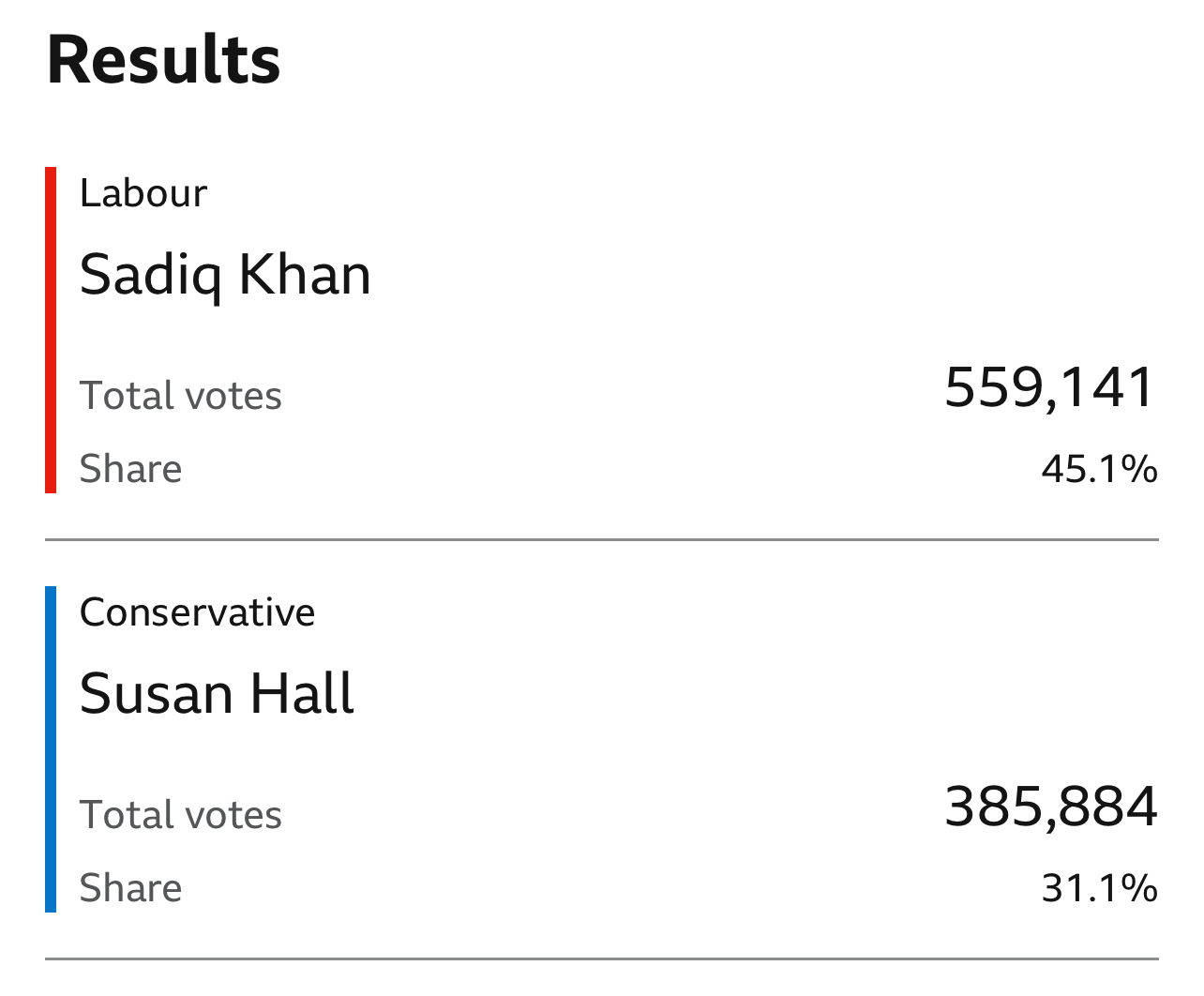
Task: Click Susan Hall's Share label
Action: (x=131, y=888)
